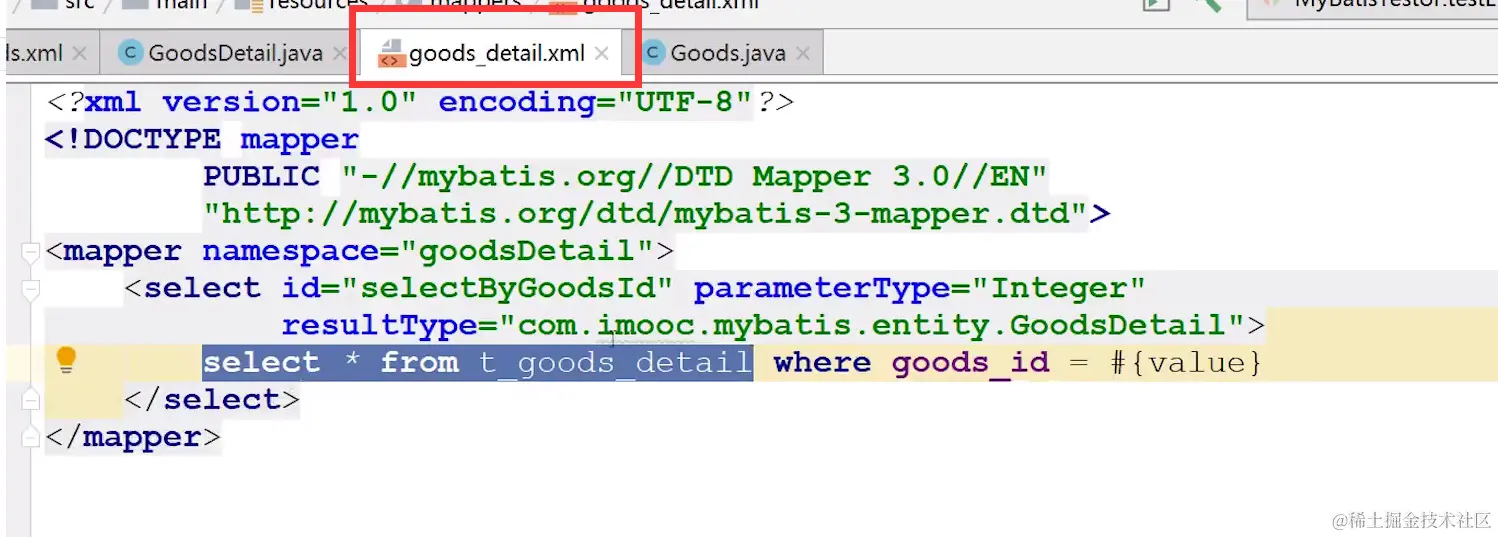Click the PUBLIC keyword in DOCTYPE

261,177
